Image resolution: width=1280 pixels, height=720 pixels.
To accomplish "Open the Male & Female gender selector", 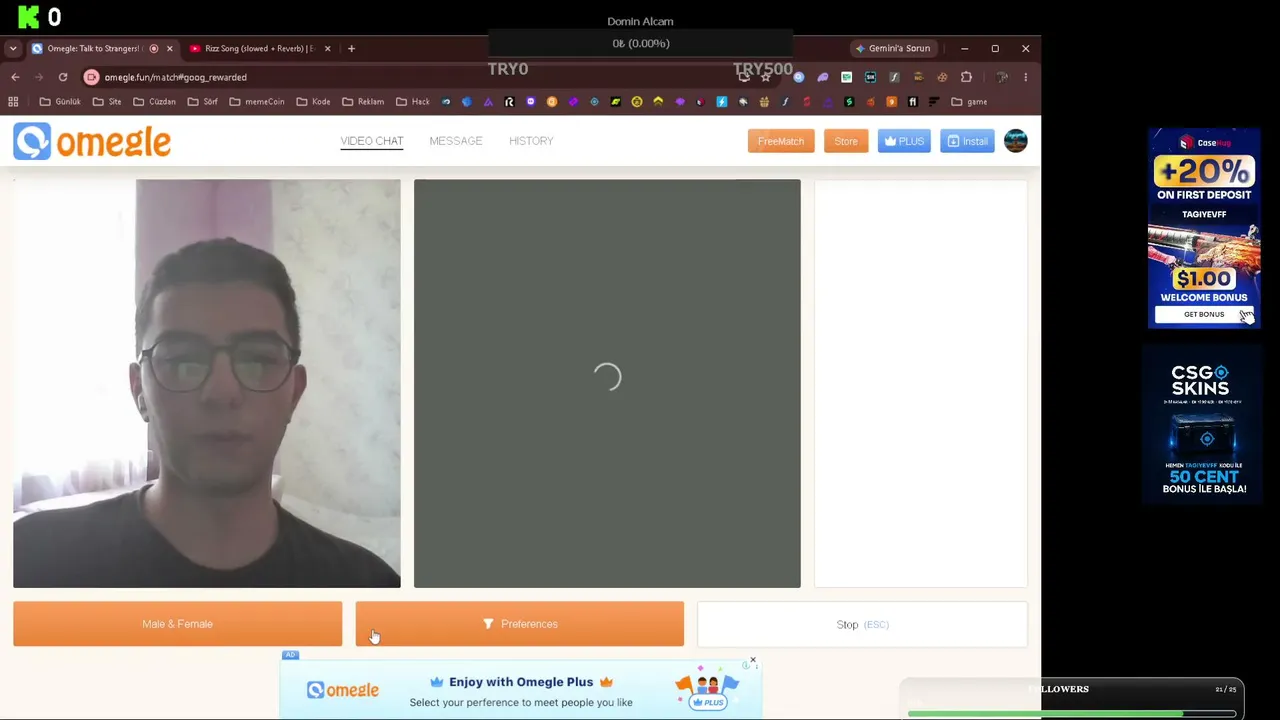I will (177, 624).
